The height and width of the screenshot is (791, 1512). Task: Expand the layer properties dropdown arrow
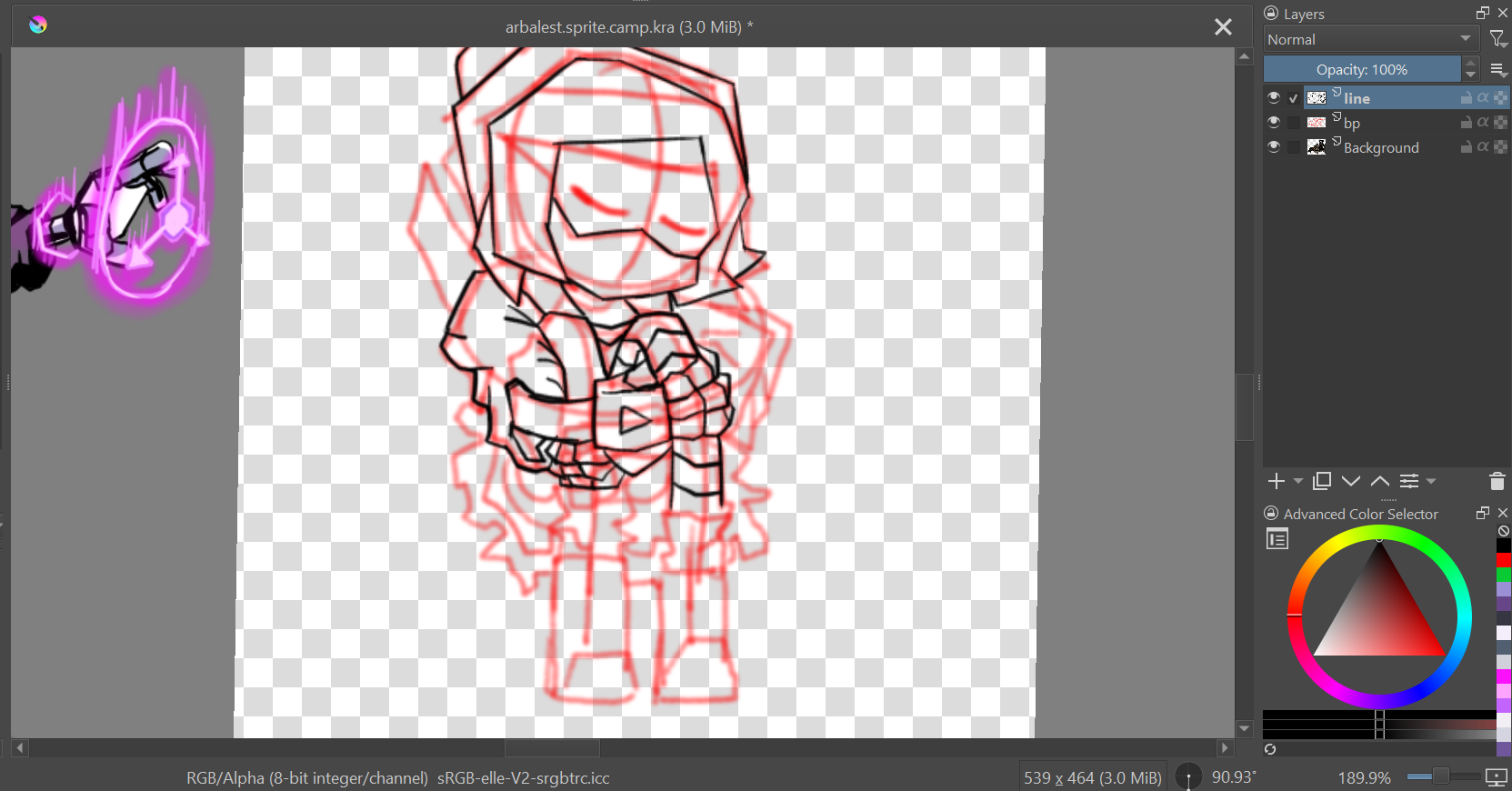1431,481
